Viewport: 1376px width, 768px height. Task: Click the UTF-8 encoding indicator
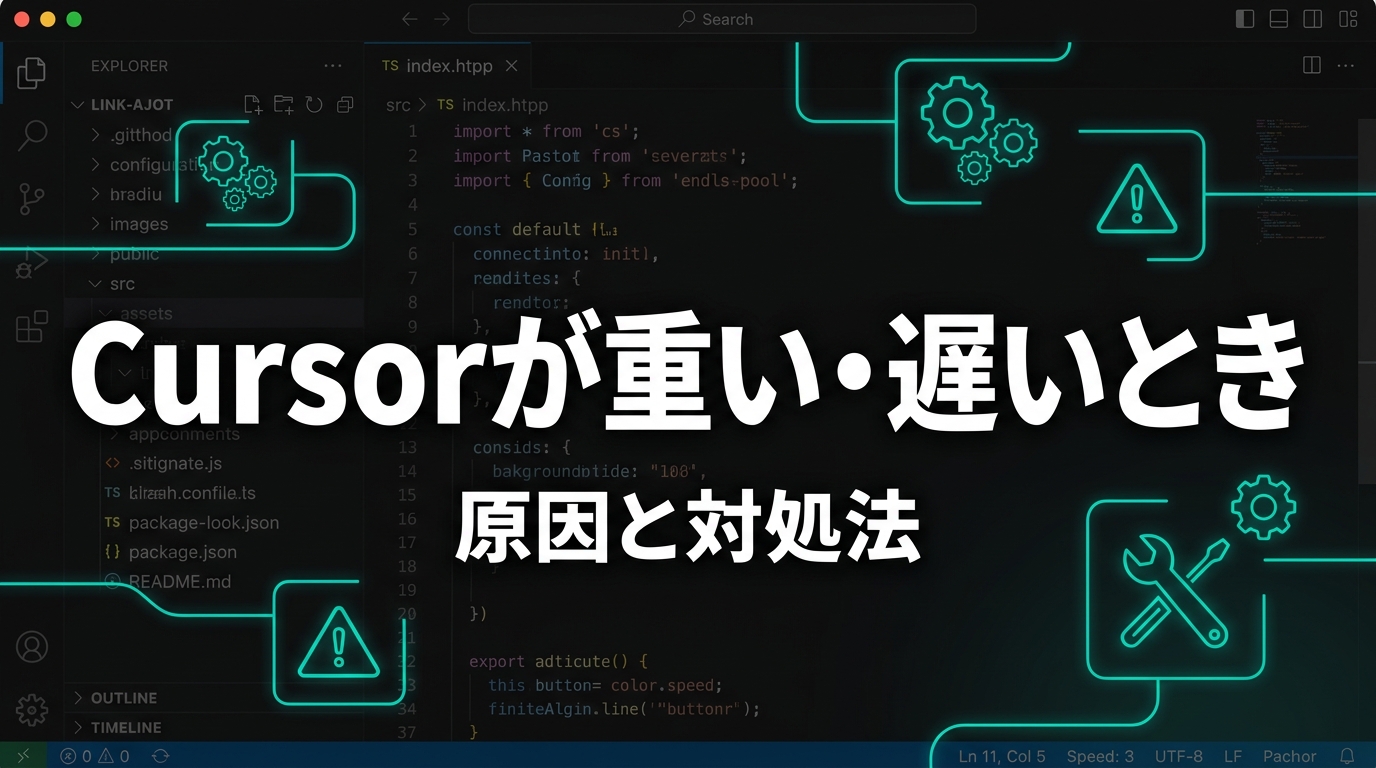point(1178,756)
